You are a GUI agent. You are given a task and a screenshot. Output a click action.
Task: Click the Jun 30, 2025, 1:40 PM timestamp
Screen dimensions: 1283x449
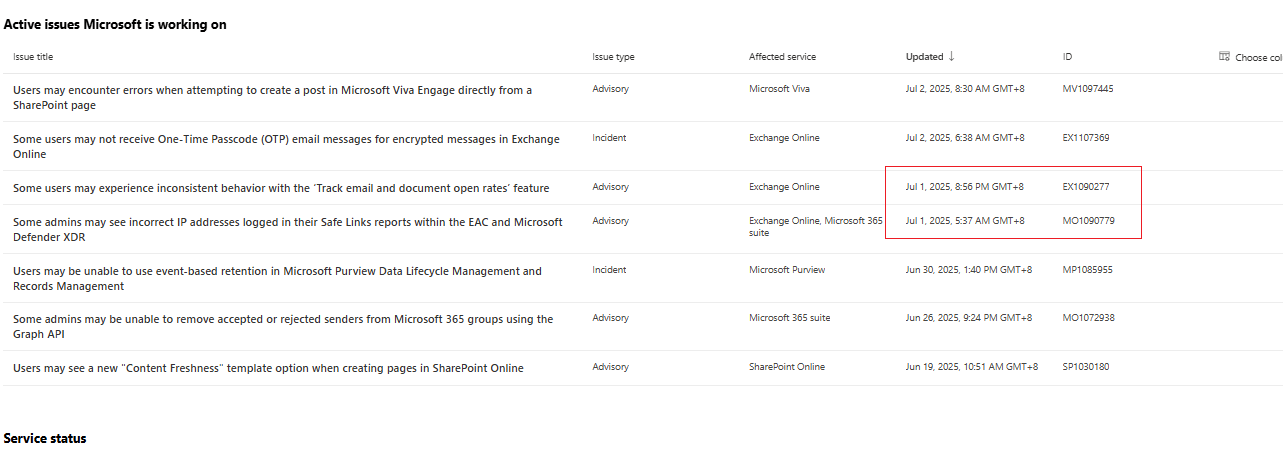pos(969,270)
